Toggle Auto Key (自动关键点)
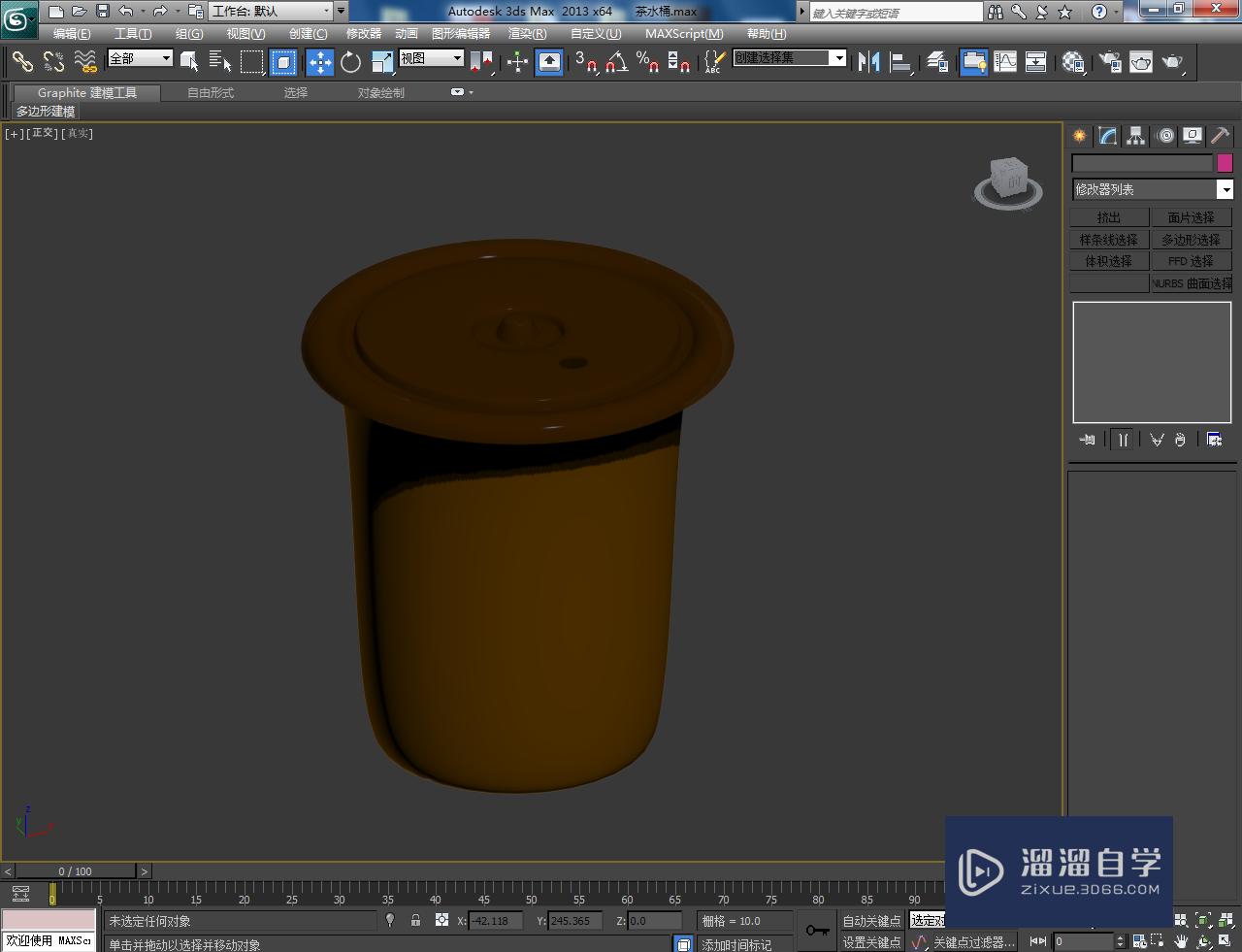This screenshot has height=952, width=1242. coord(871,921)
